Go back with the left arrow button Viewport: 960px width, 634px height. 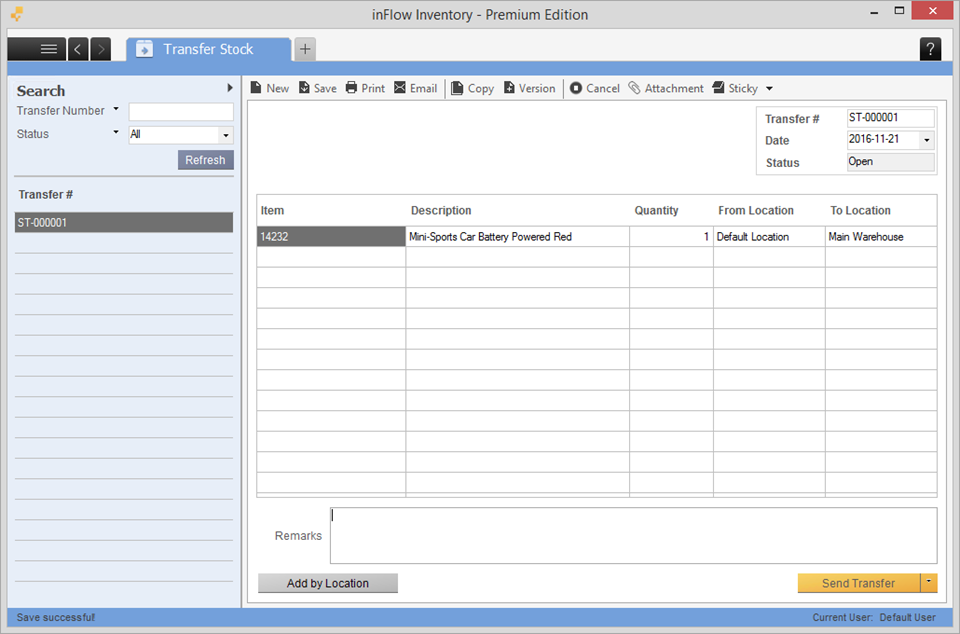(x=78, y=49)
